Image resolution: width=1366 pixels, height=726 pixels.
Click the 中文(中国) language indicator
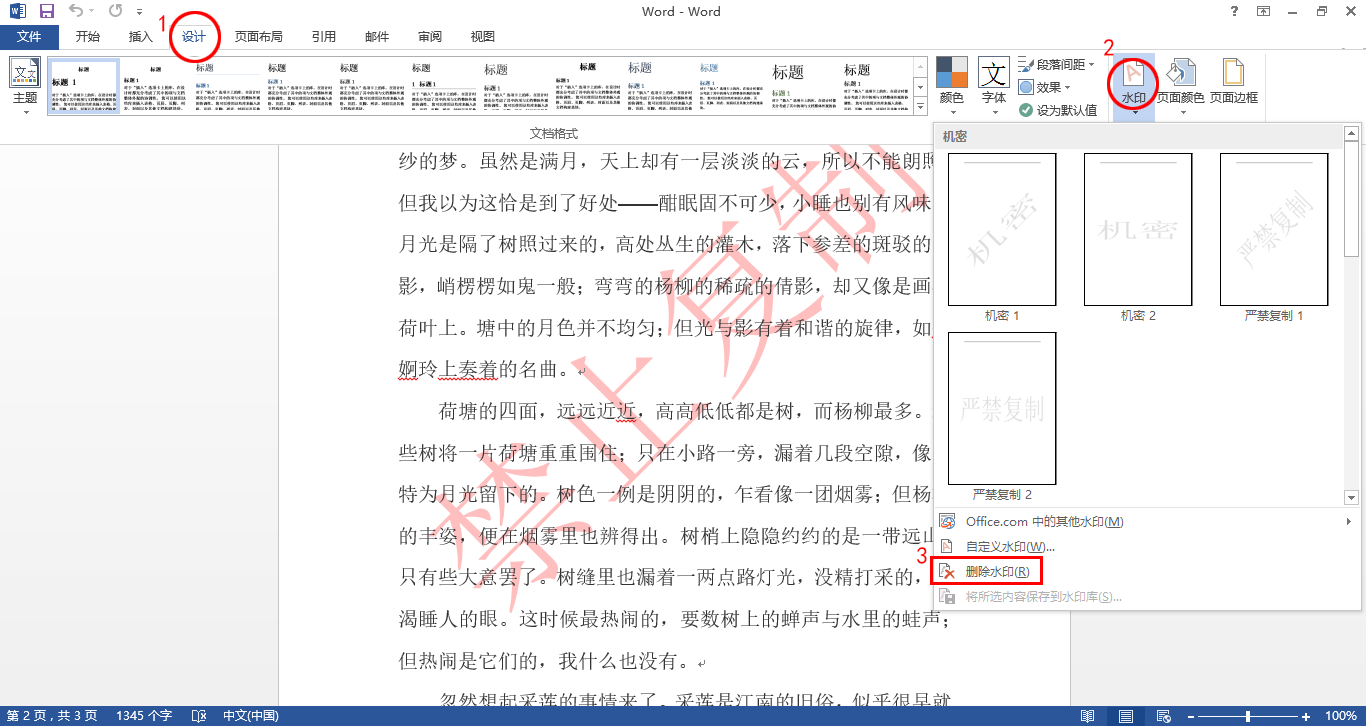[250, 716]
